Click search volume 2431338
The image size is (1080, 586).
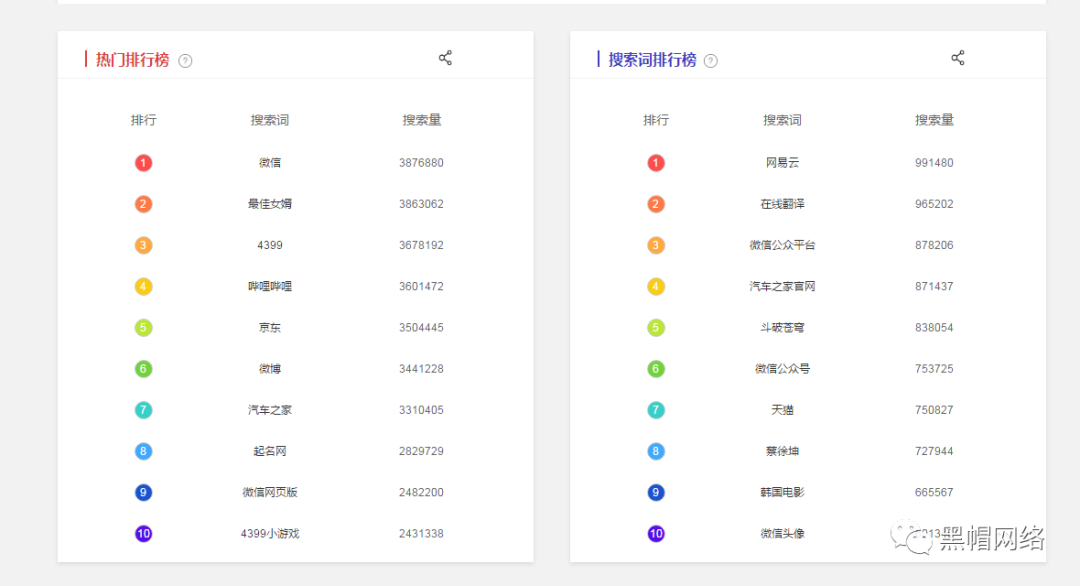(x=422, y=534)
